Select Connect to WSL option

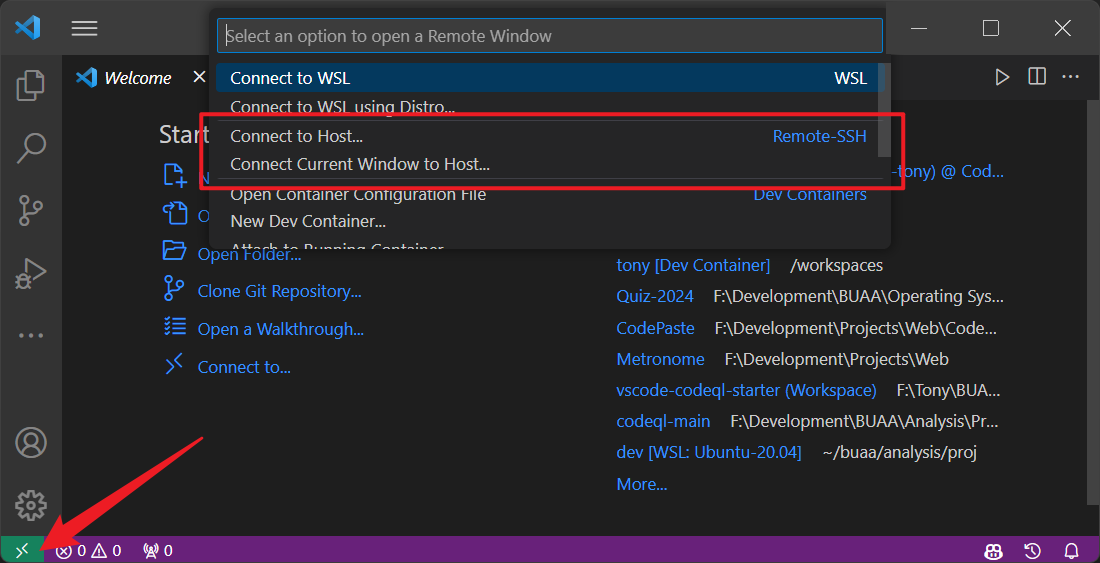(x=290, y=78)
